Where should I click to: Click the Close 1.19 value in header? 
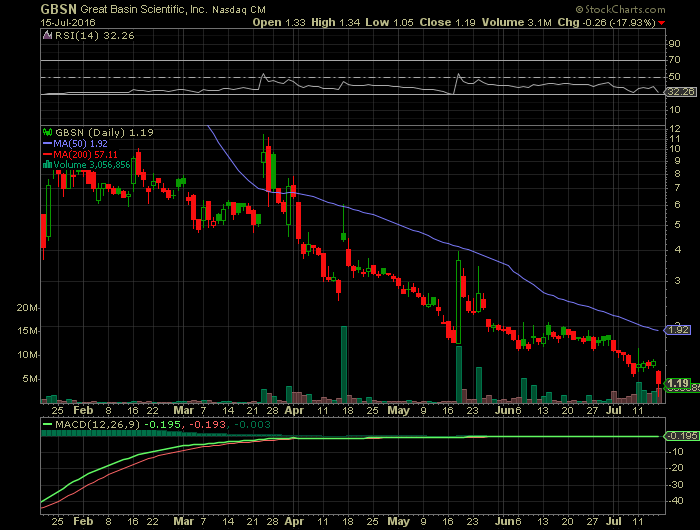pyautogui.click(x=447, y=22)
